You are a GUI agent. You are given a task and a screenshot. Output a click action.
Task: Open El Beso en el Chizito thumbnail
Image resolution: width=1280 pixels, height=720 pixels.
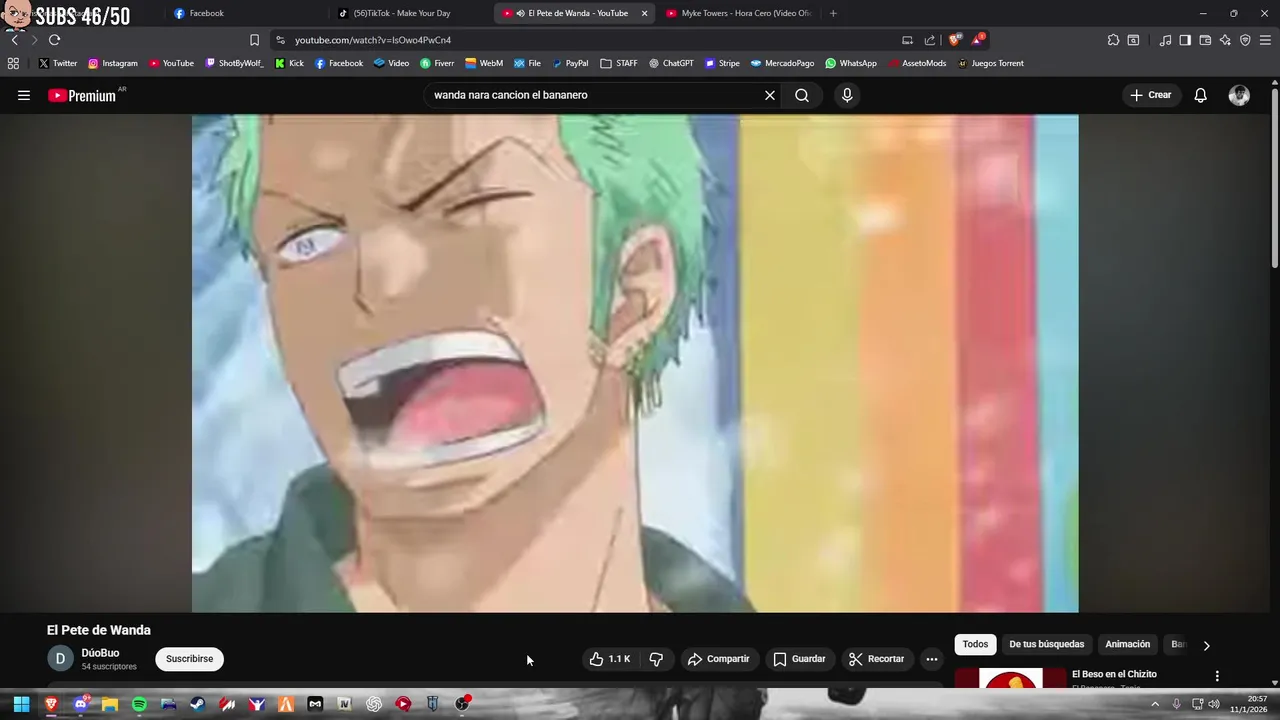pyautogui.click(x=1011, y=678)
